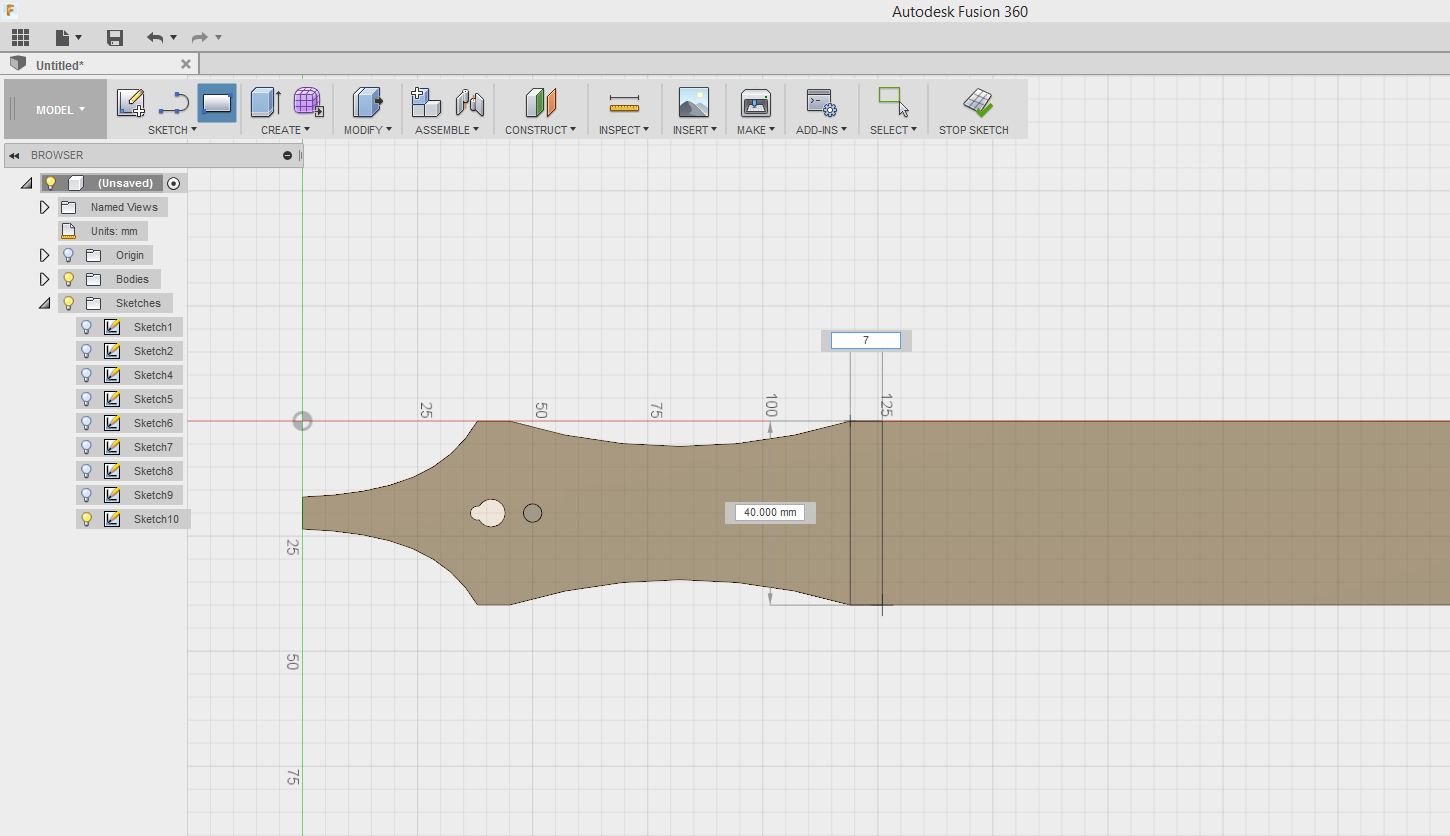
Task: Click the 40.000 mm dimension field
Action: (770, 512)
